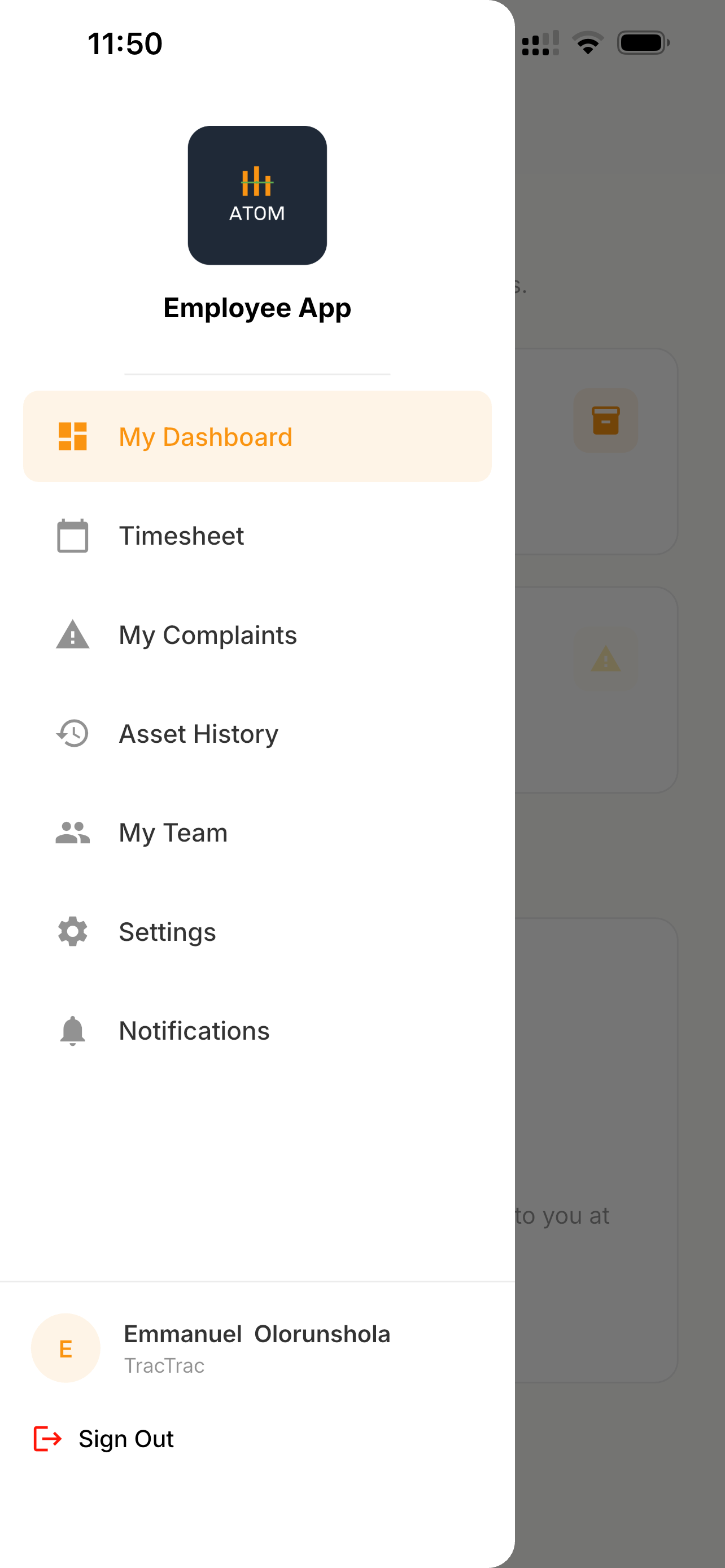Screen dimensions: 725x1568
Task: Select My Complaints in the drawer
Action: tap(257, 635)
